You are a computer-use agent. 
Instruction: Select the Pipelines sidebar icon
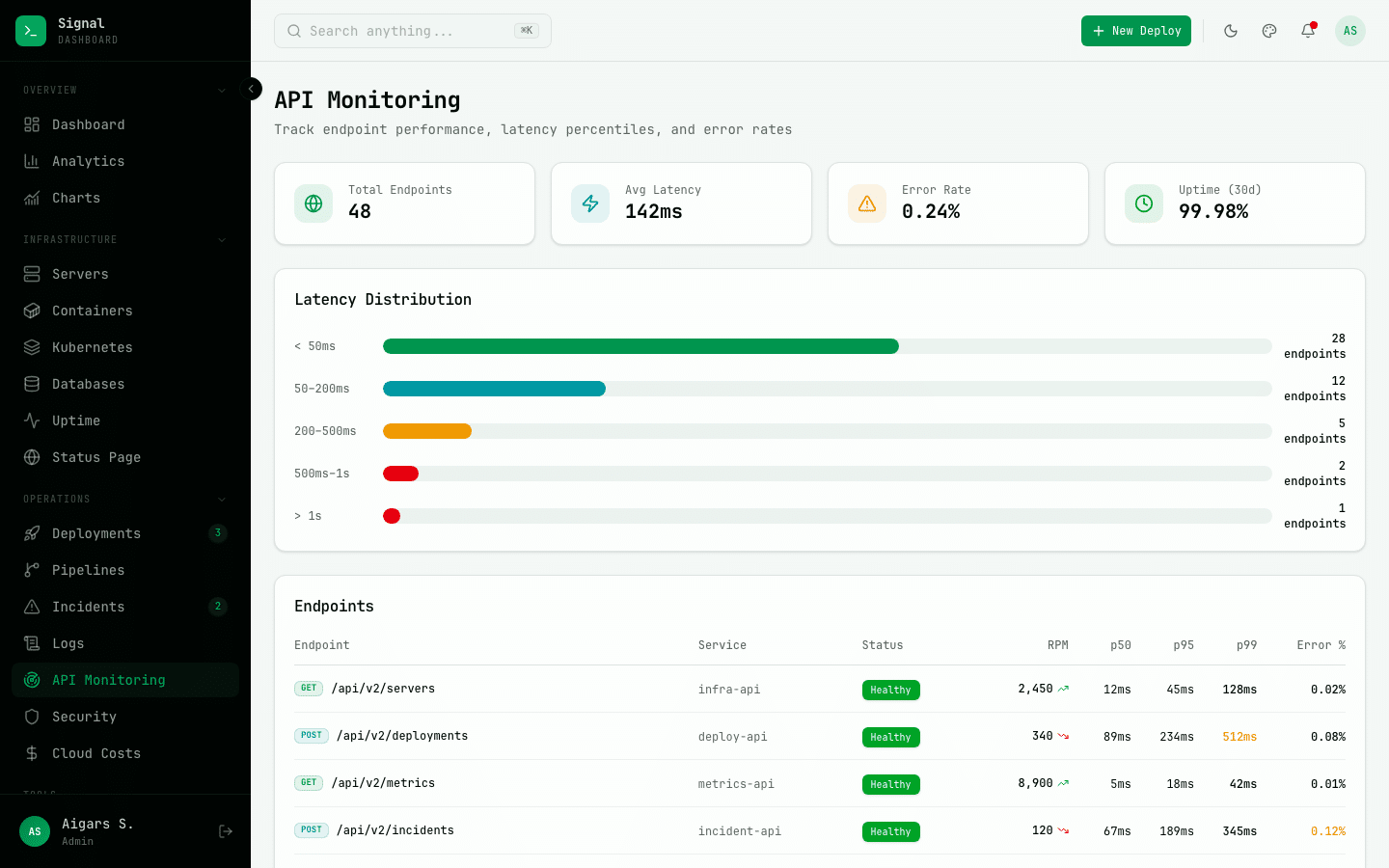[x=33, y=570]
